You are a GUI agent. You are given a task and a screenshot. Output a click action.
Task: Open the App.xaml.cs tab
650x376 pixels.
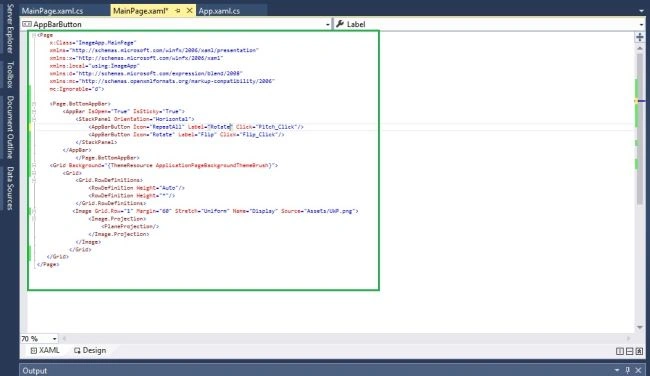[x=219, y=11]
